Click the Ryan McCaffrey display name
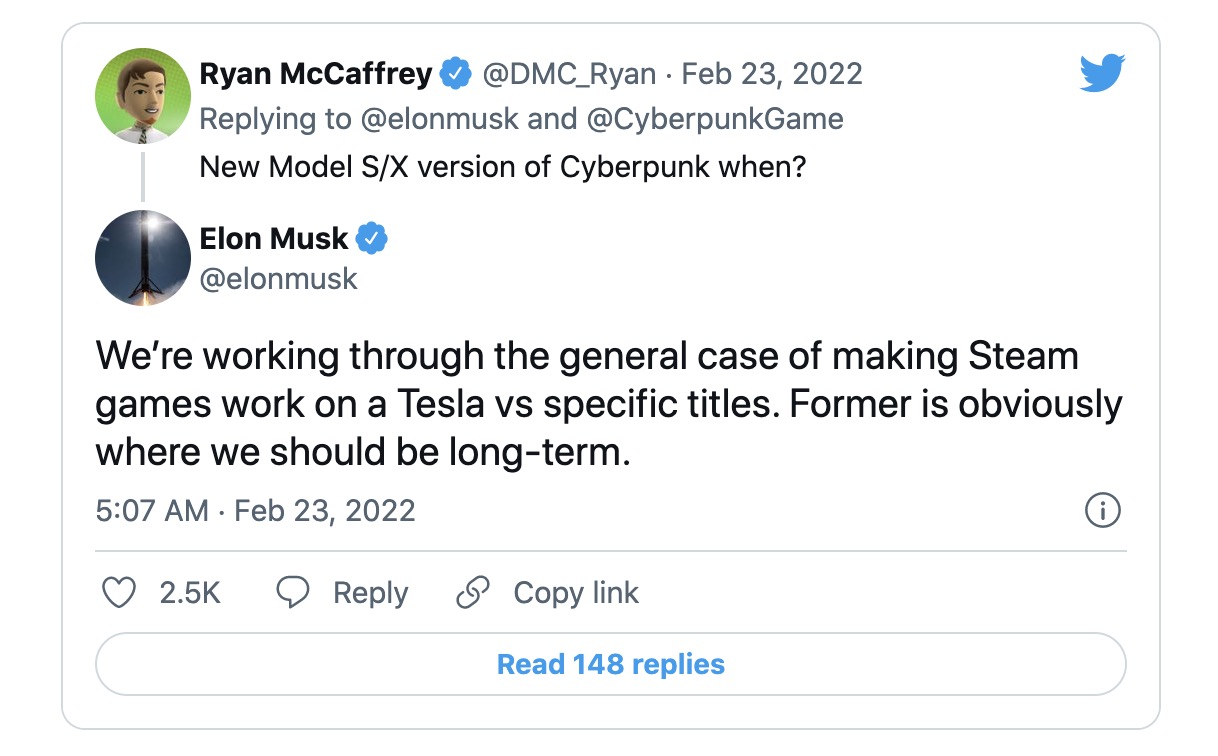This screenshot has height=756, width=1218. point(316,74)
